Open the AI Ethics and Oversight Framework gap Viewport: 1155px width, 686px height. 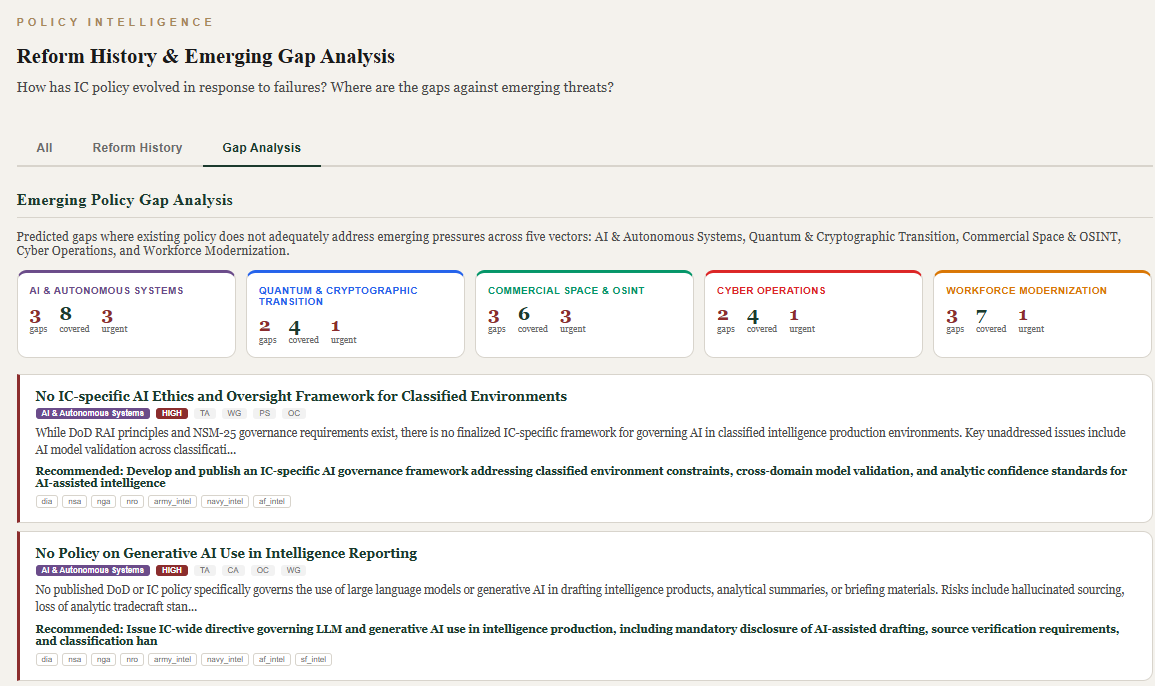point(301,396)
